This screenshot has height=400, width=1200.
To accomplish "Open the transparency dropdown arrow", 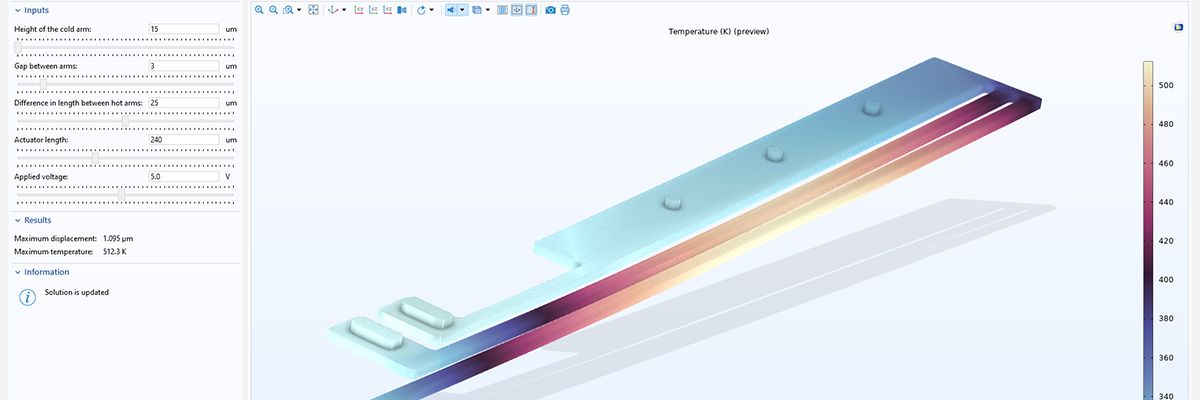I will [x=488, y=10].
